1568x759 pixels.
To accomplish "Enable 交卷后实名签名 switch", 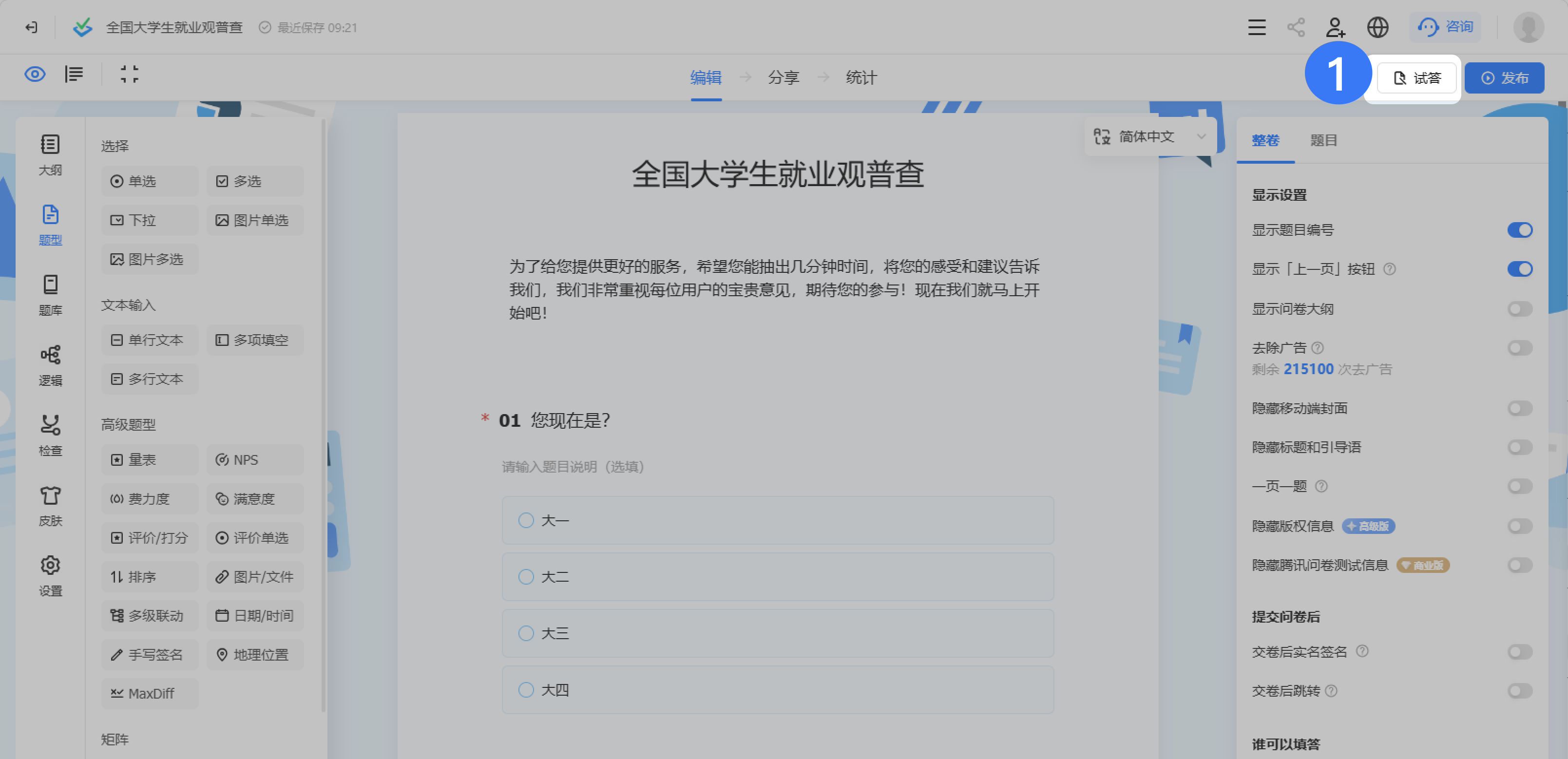I will point(1519,651).
